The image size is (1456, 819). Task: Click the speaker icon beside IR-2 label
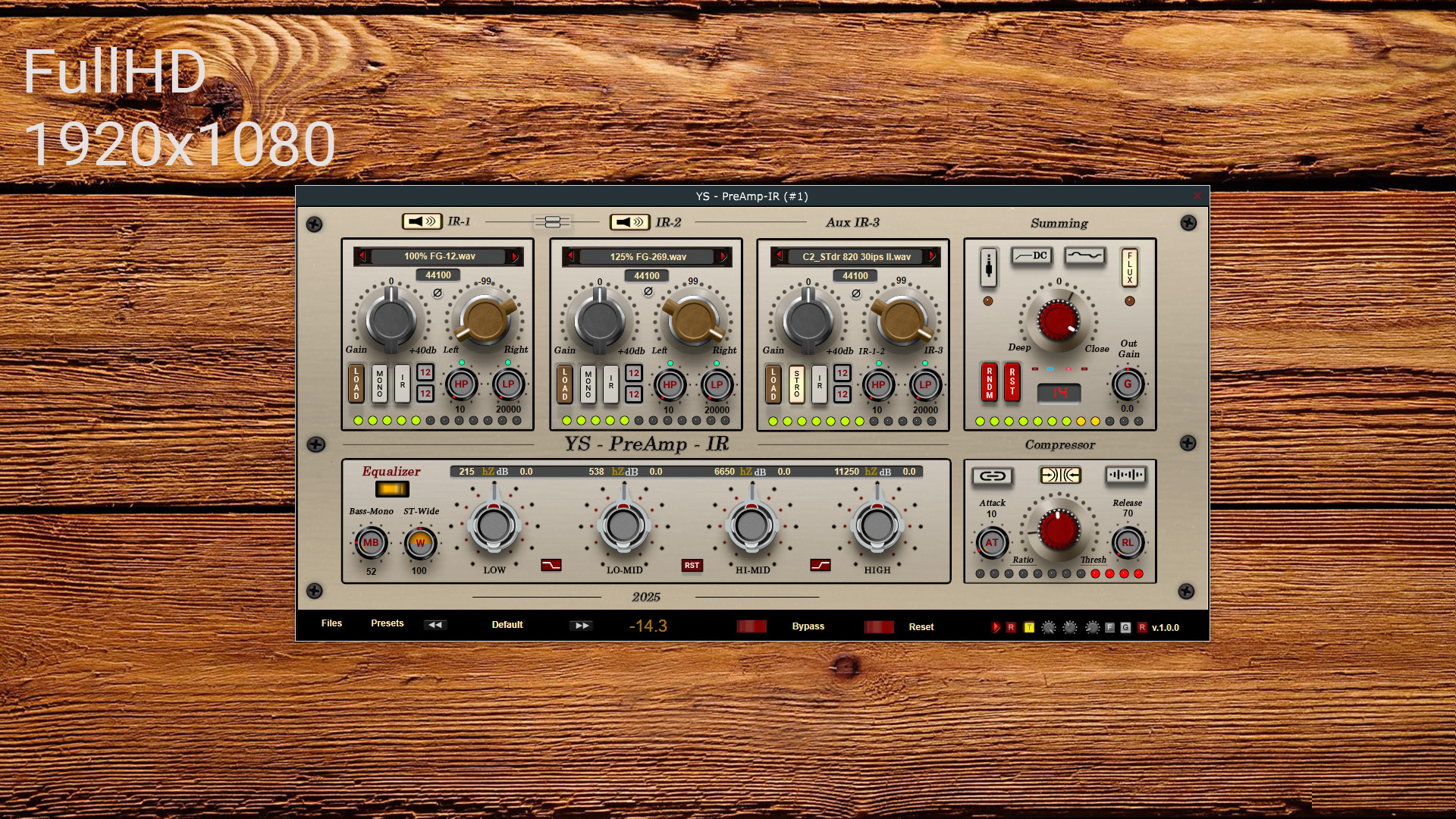click(629, 221)
